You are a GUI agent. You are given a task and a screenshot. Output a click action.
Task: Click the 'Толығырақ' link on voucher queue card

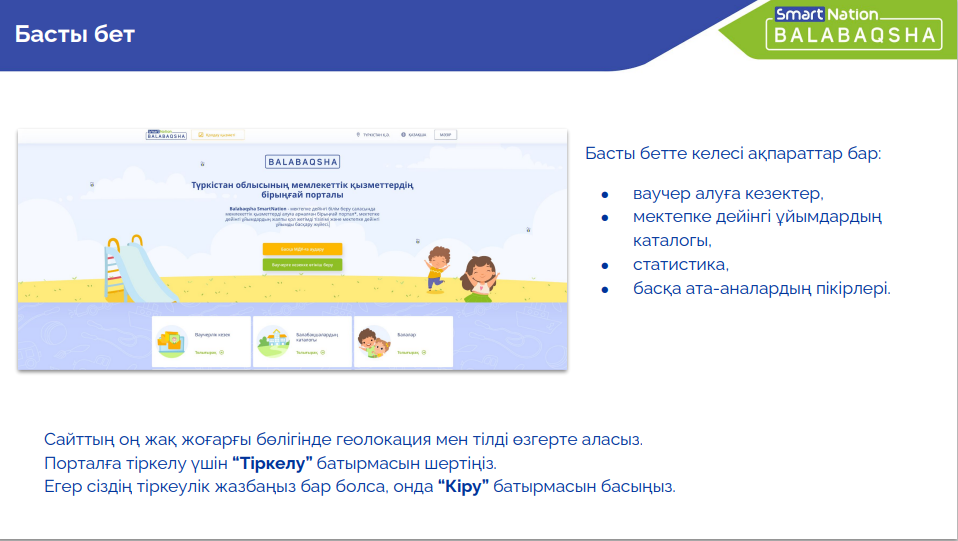tap(209, 353)
